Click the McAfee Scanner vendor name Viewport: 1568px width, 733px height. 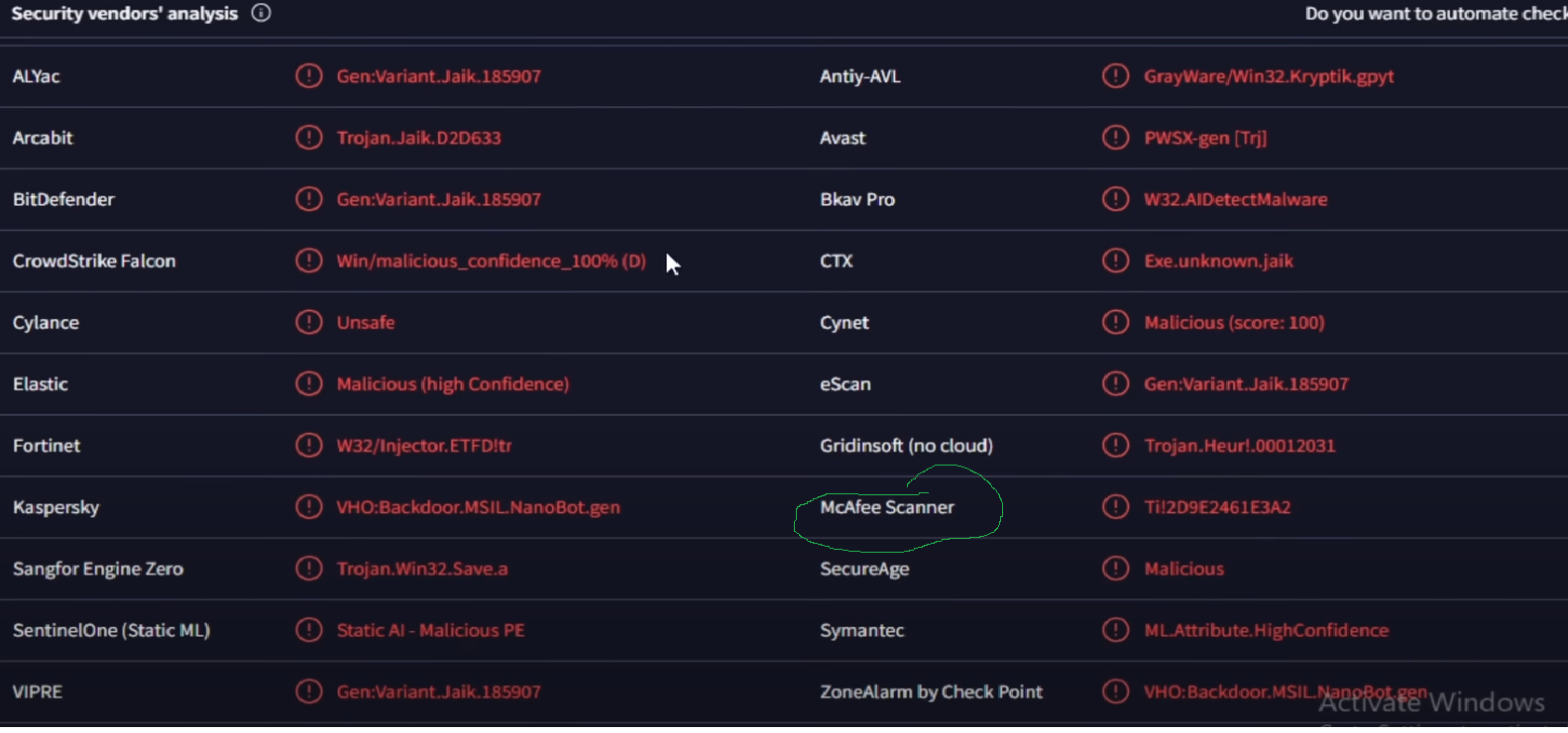[x=887, y=507]
